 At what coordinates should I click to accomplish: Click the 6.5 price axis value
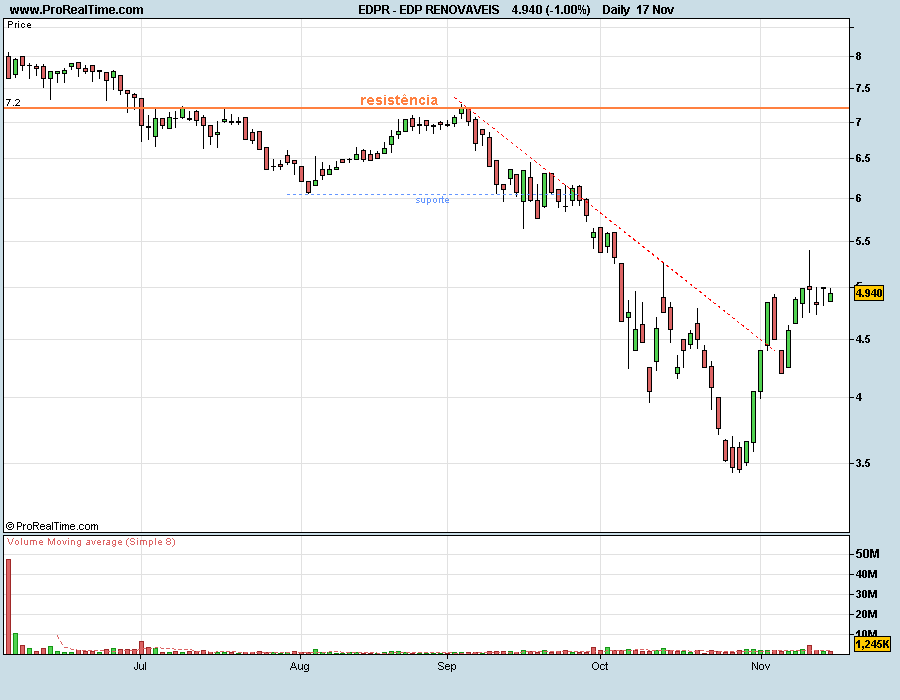(x=863, y=158)
